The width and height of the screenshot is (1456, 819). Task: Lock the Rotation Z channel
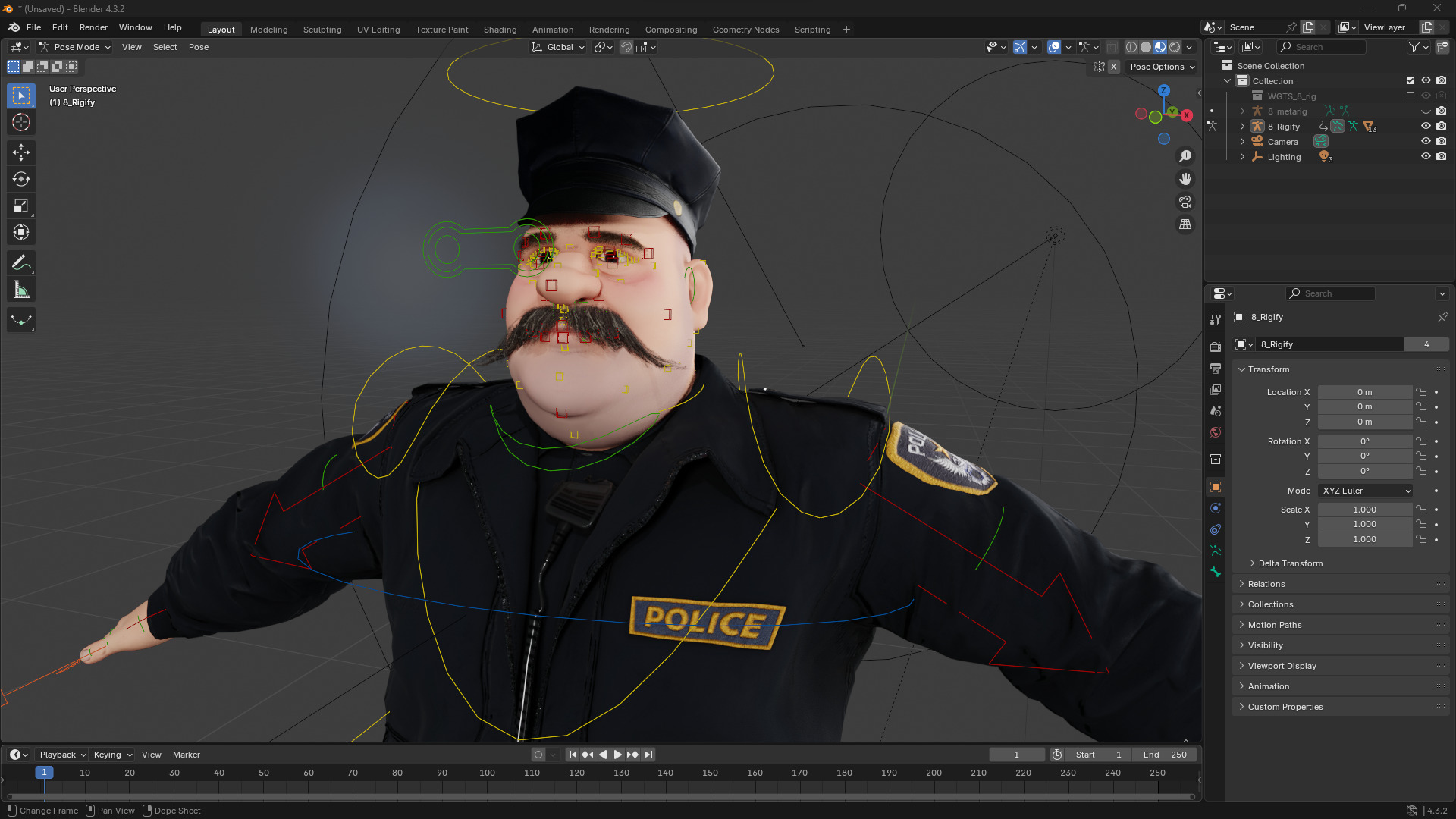click(1422, 471)
